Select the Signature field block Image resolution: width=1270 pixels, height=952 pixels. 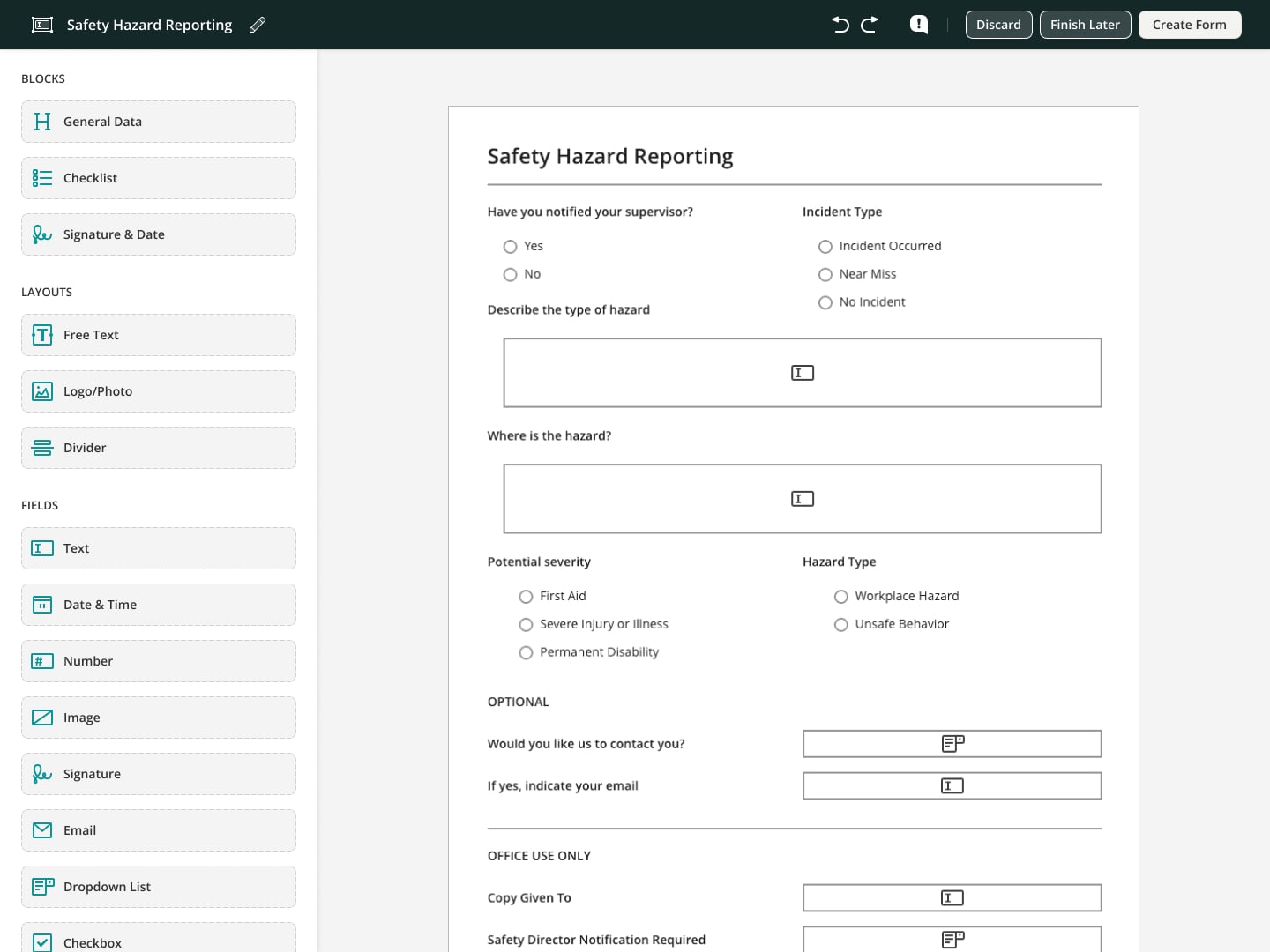[x=159, y=774]
